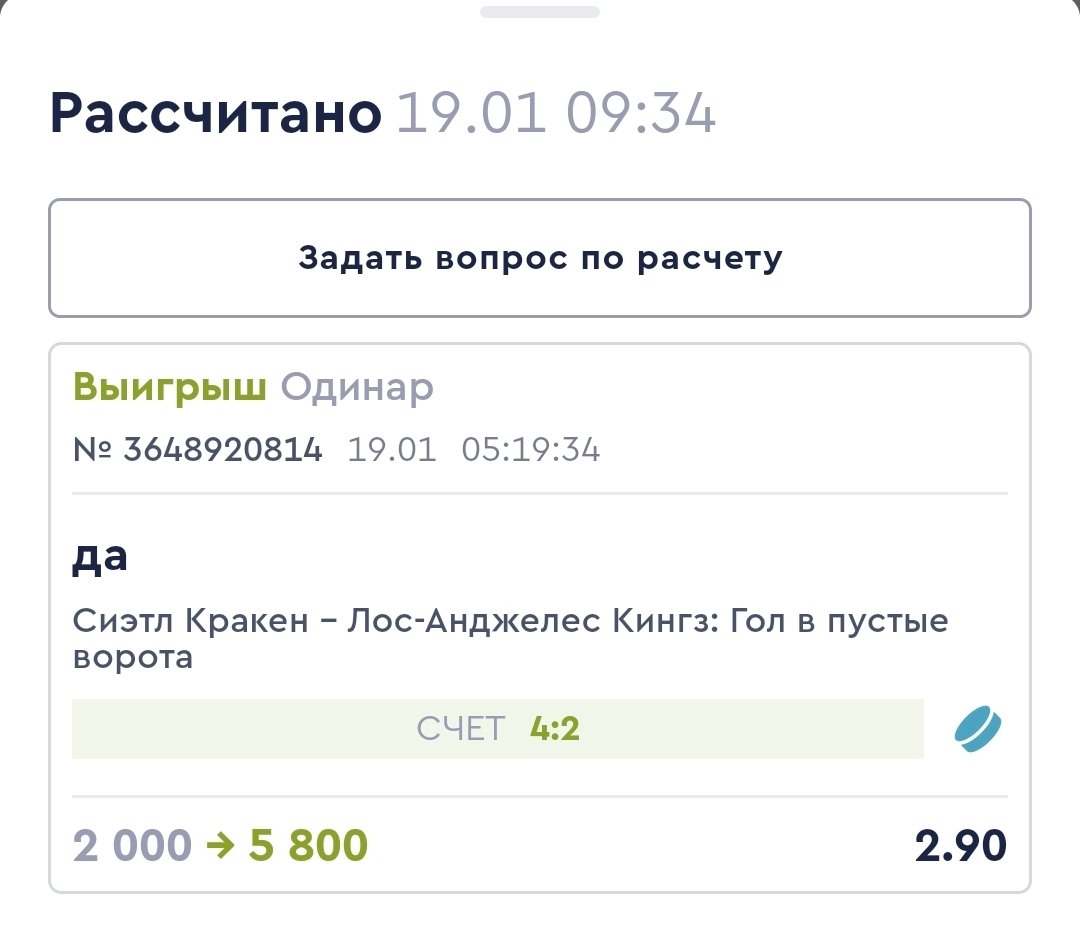Tap the "№" symbol before the bet number

93,450
